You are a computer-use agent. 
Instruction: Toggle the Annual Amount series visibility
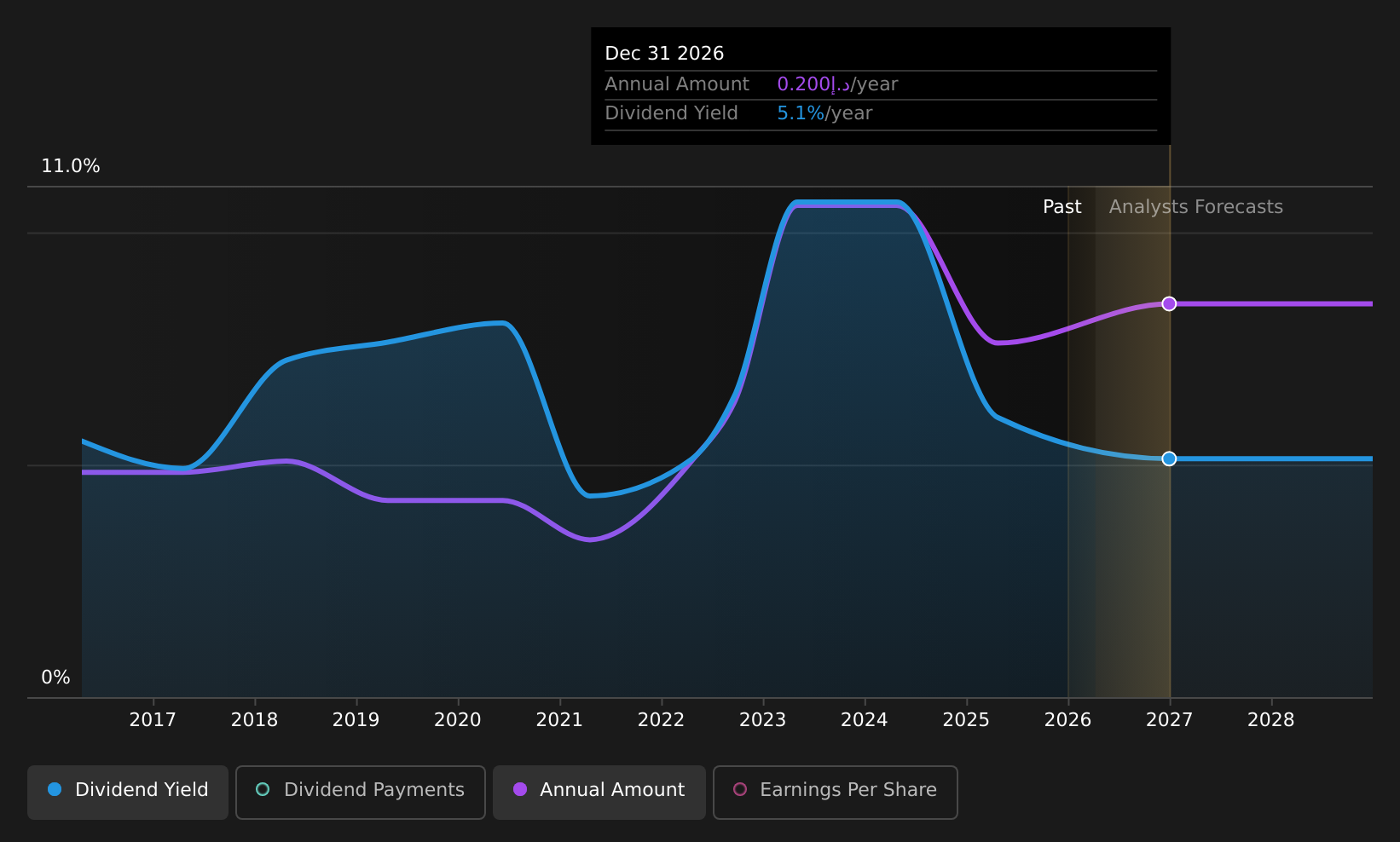click(x=599, y=790)
